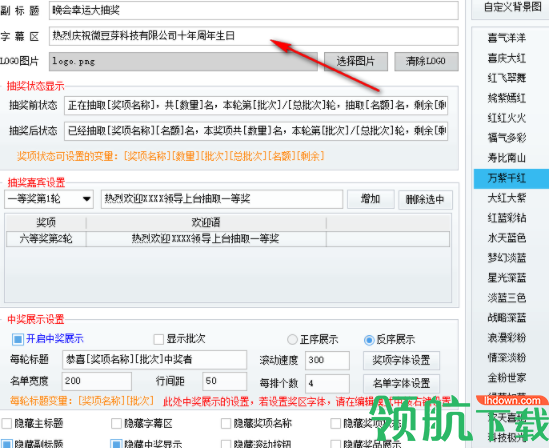The image size is (549, 448).
Task: Edit the 抽奖后状态 text field
Action: tap(256, 131)
